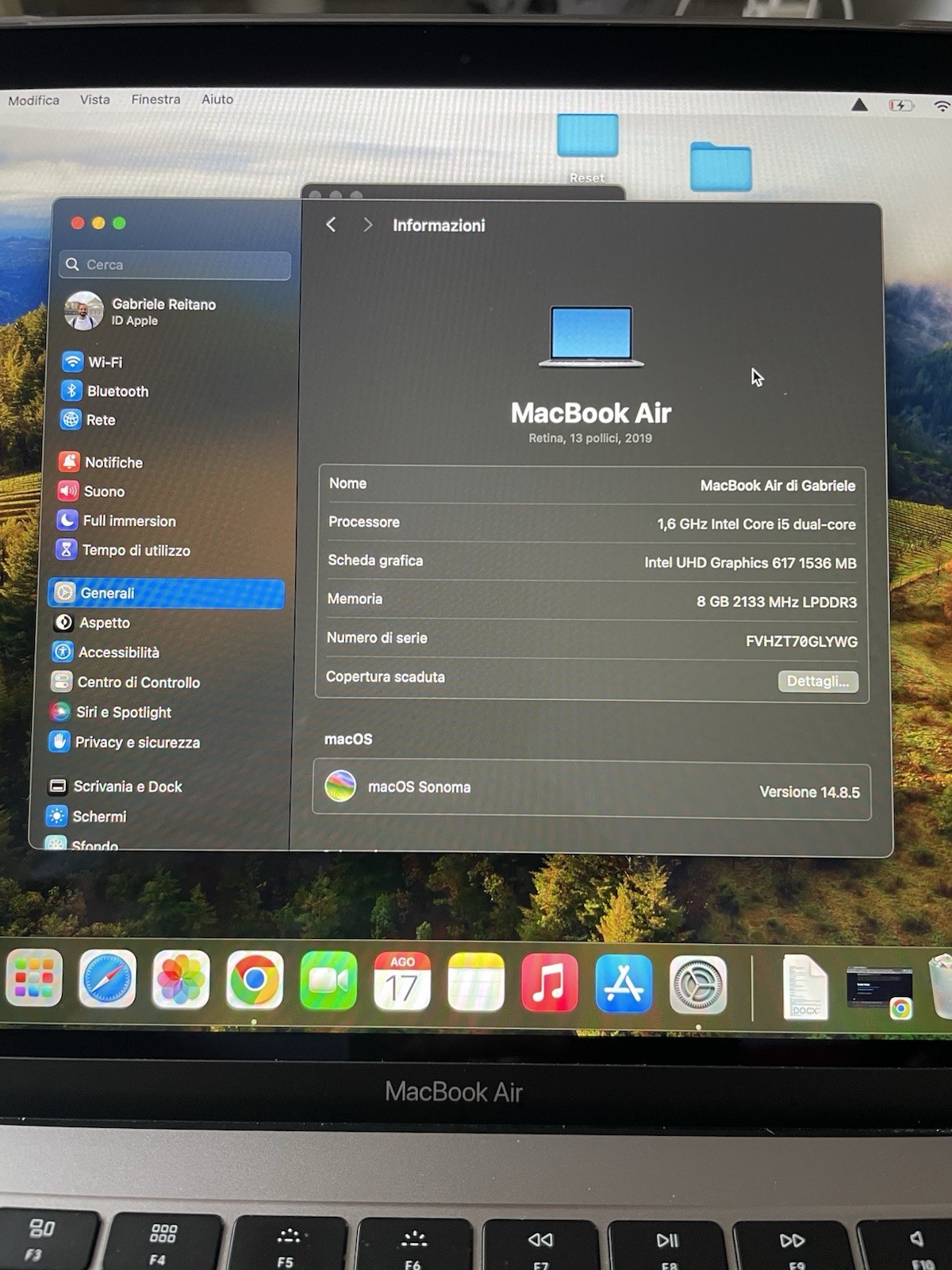Open System Settings icon in Dock
The width and height of the screenshot is (952, 1270).
[x=698, y=985]
